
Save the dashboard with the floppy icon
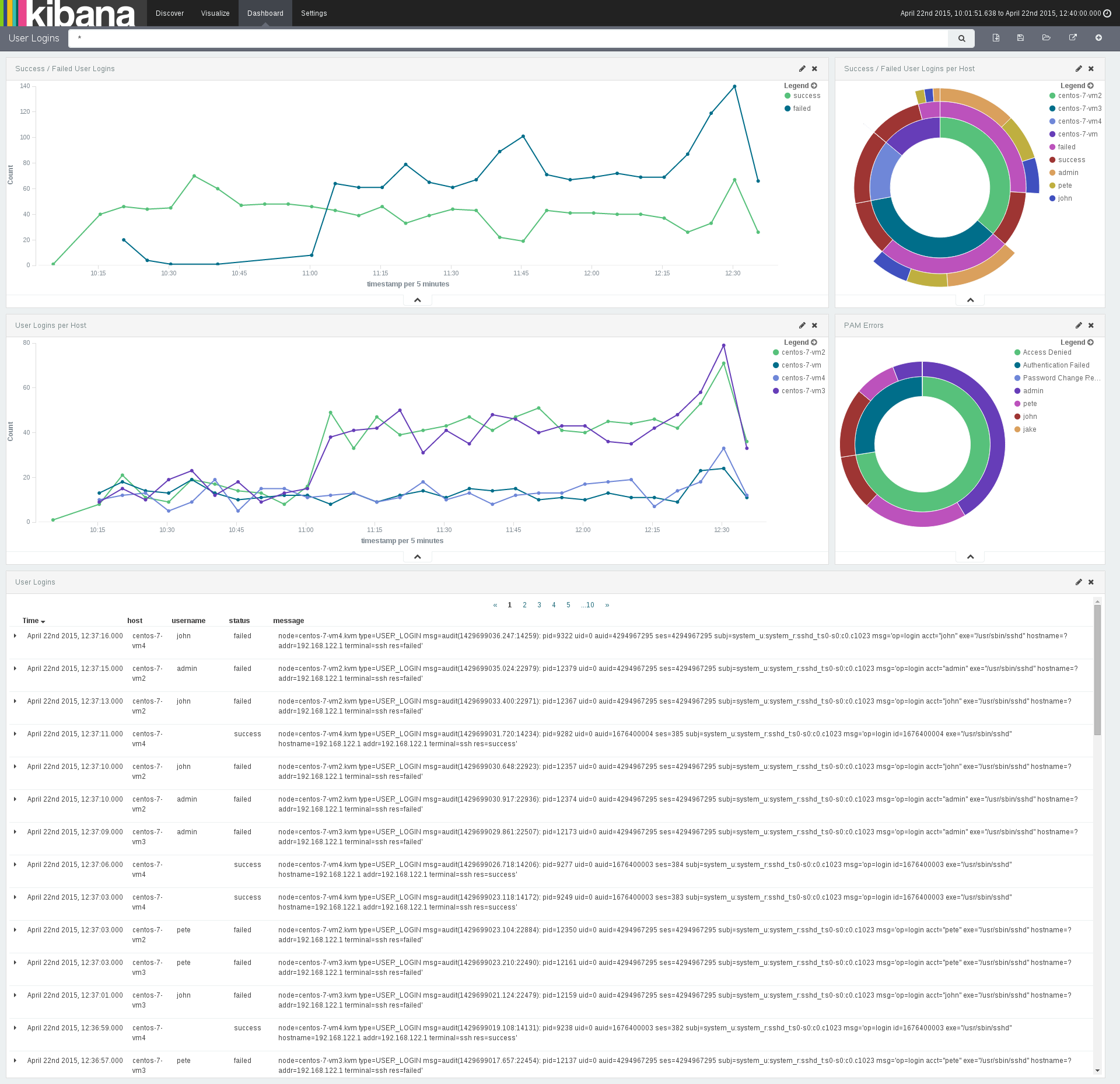(1020, 38)
